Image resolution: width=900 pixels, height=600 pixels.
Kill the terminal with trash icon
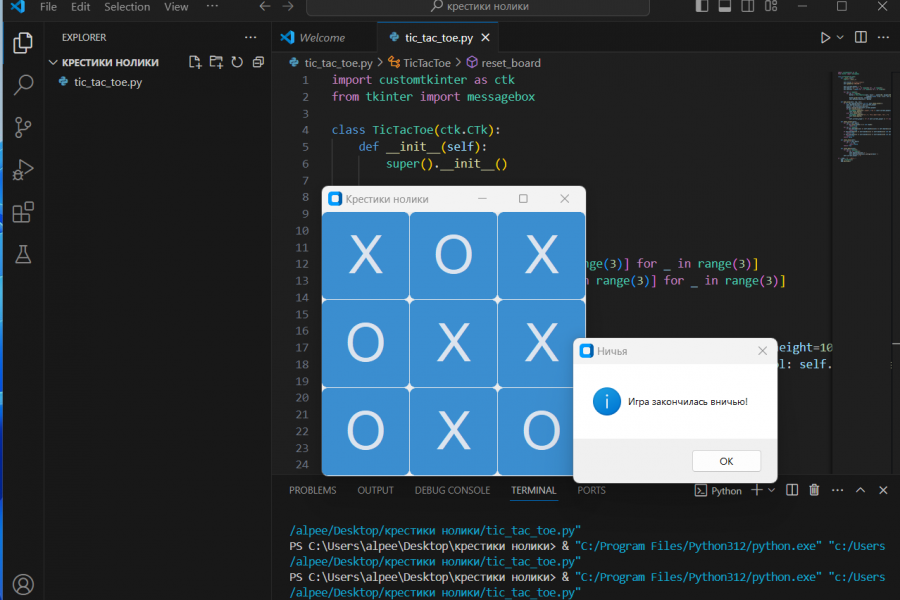coord(814,490)
